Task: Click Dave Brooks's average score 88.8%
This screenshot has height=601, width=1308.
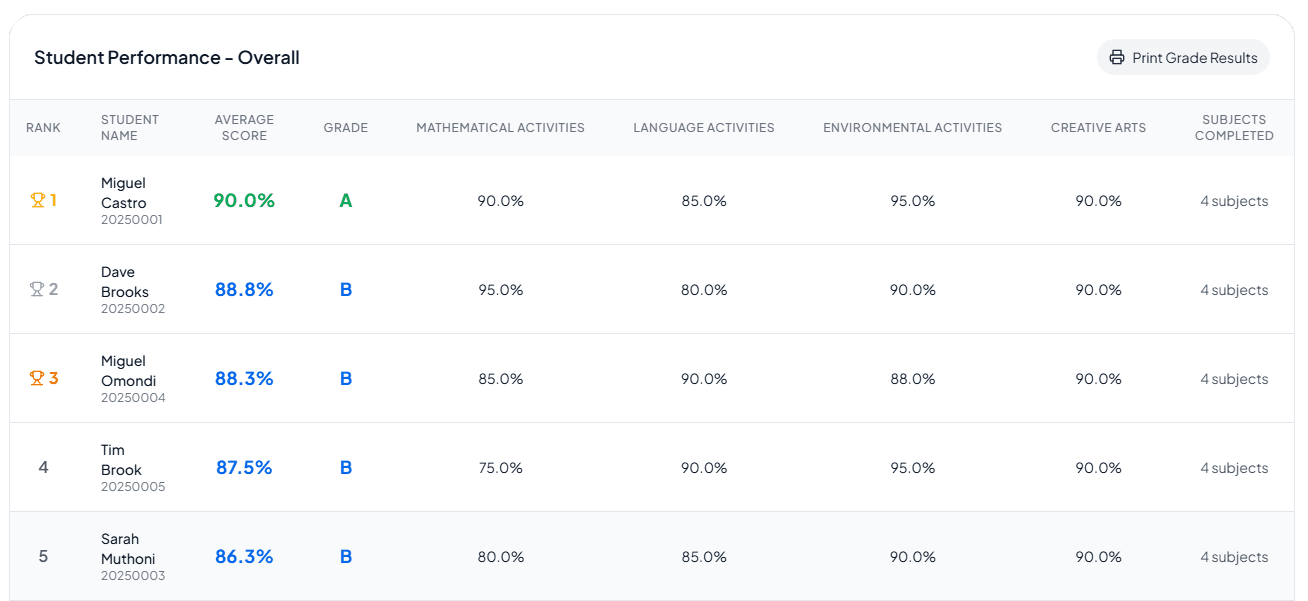Action: (x=243, y=289)
